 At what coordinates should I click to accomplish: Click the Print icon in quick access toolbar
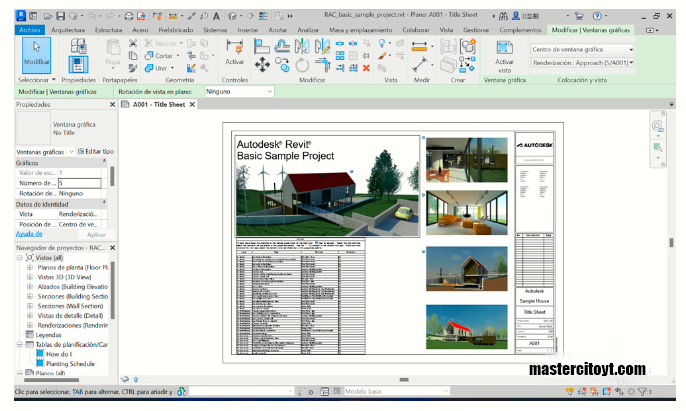click(129, 16)
